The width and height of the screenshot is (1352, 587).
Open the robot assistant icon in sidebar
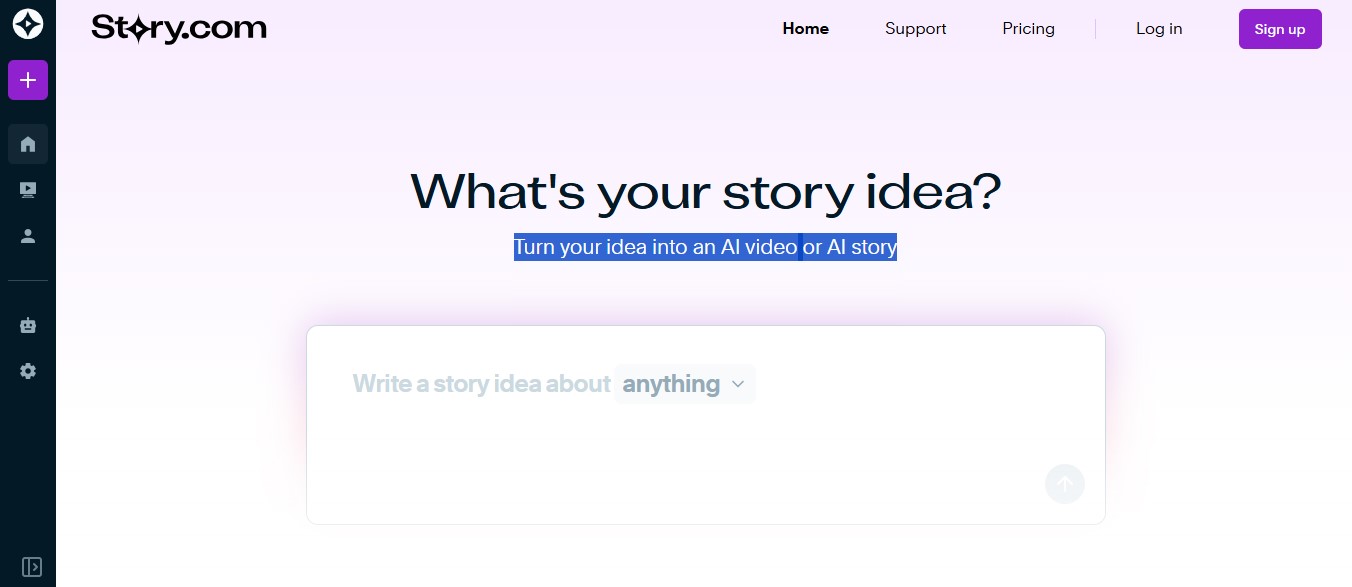coord(28,325)
